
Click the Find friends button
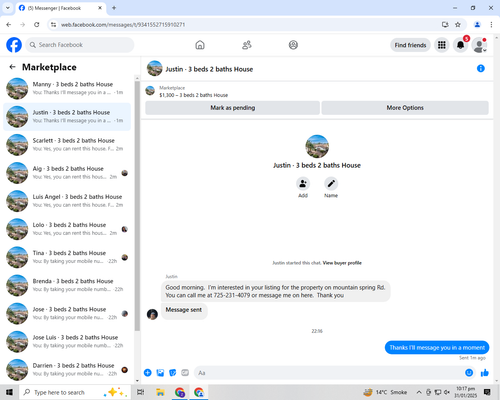pos(410,45)
